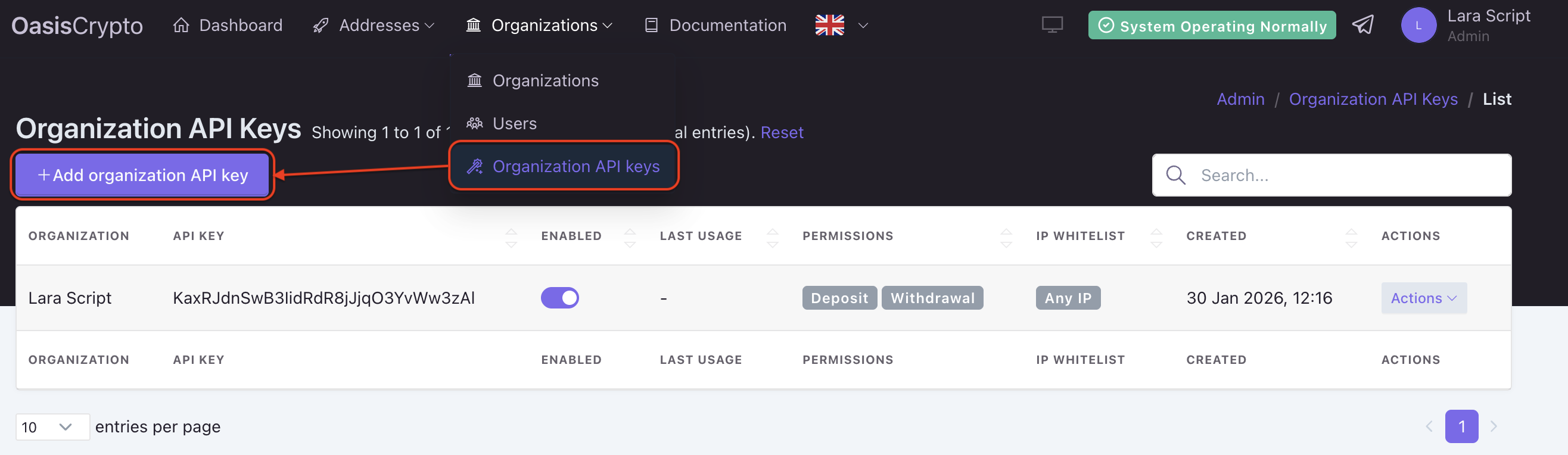Open the Actions dropdown for Lara Script
Screen dimensions: 1568x455
coord(1423,298)
